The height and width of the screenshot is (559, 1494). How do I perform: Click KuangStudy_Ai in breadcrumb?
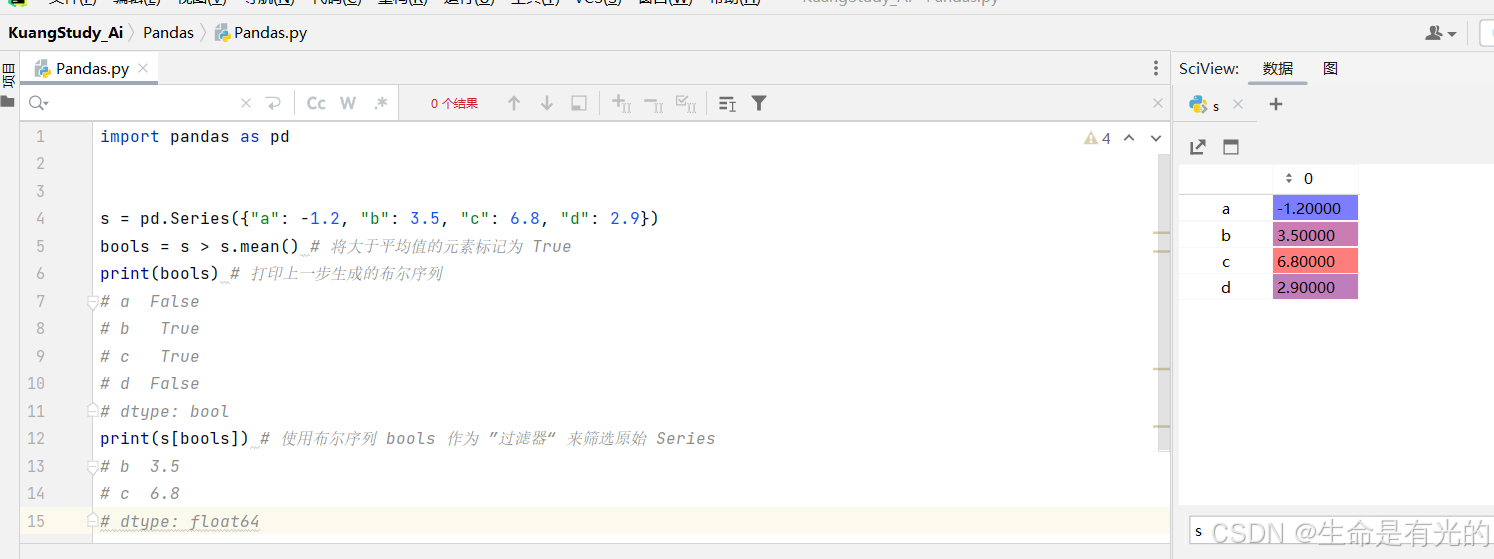[x=66, y=32]
